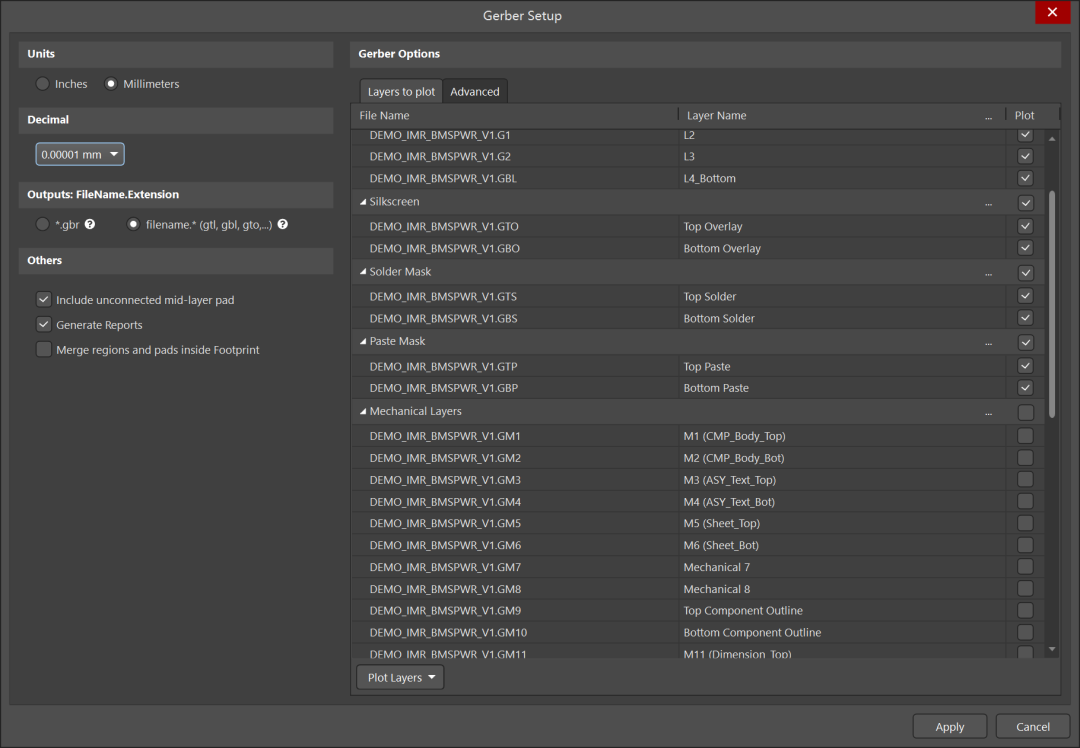Image resolution: width=1080 pixels, height=748 pixels.
Task: Switch to Layers to plot tab
Action: (401, 92)
